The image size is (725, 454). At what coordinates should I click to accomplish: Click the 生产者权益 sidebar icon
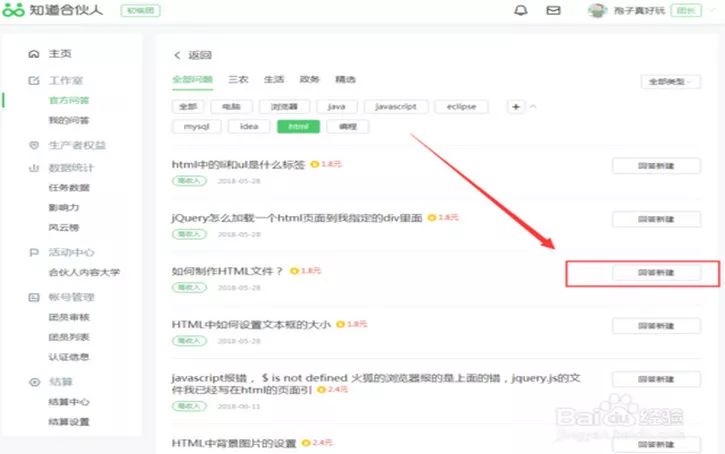[34, 145]
